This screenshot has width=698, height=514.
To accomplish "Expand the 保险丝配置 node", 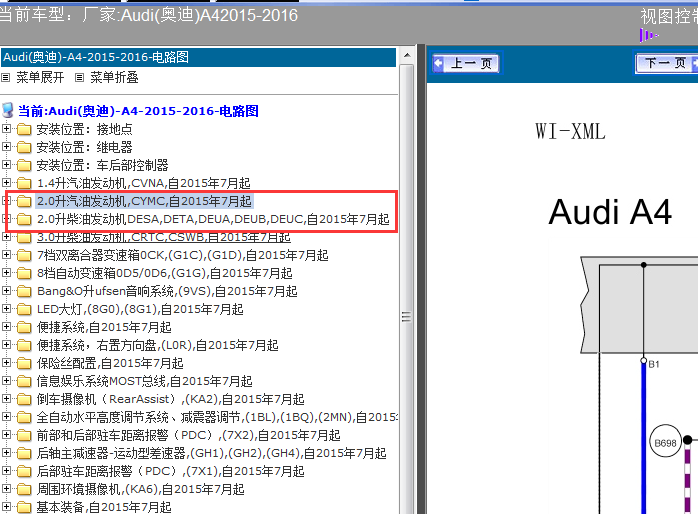I will [x=6, y=363].
